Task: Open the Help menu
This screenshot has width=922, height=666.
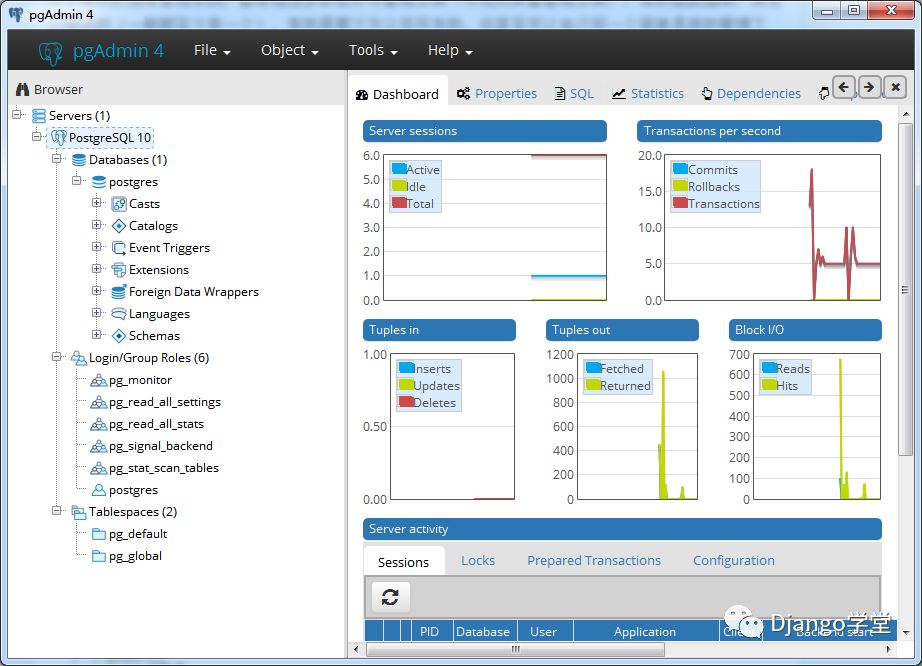Action: (x=450, y=51)
